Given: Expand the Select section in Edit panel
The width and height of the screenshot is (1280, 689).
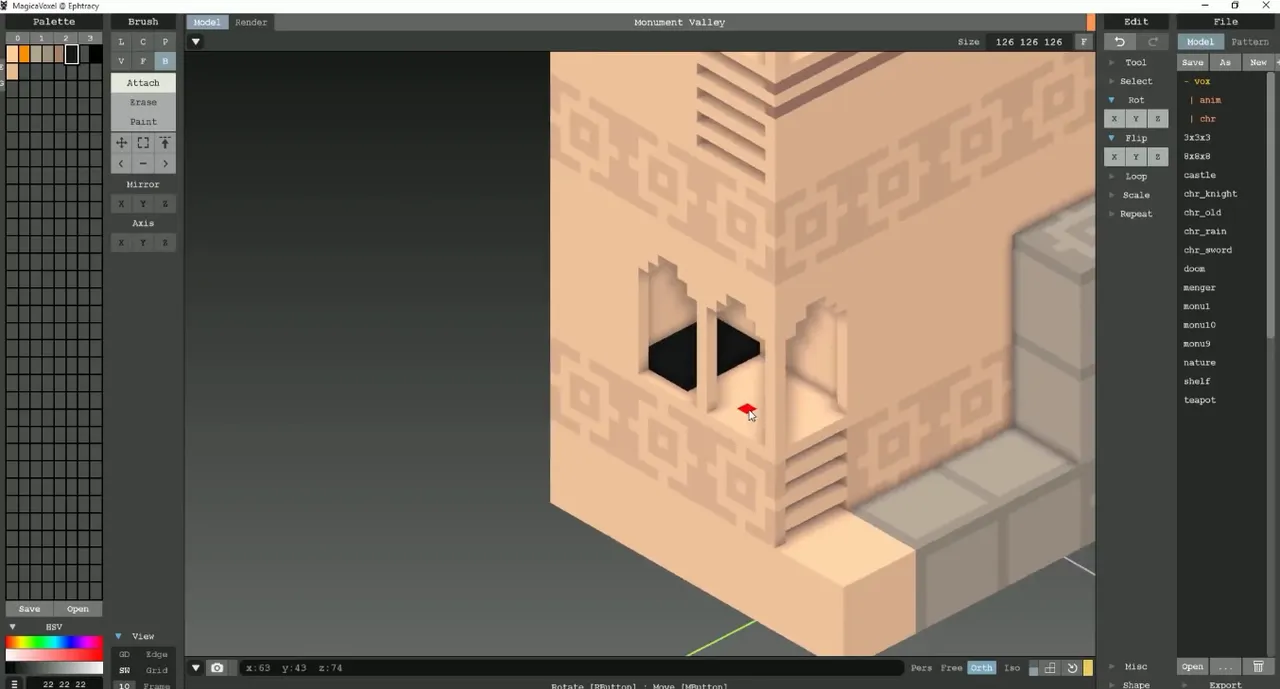Looking at the screenshot, I should [x=1111, y=81].
